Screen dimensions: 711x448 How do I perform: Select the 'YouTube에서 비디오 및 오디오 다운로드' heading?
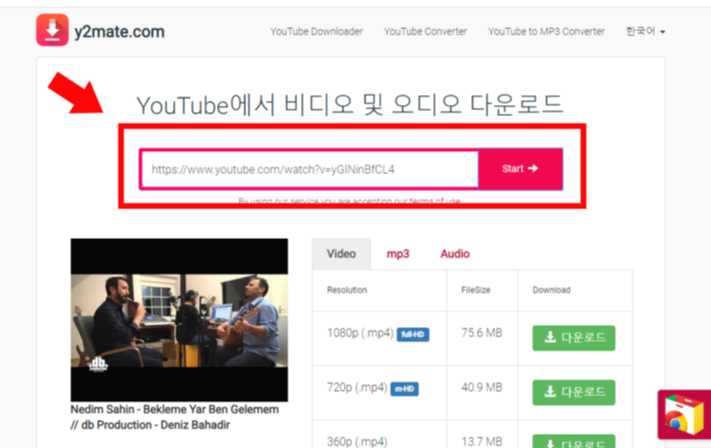[x=350, y=105]
